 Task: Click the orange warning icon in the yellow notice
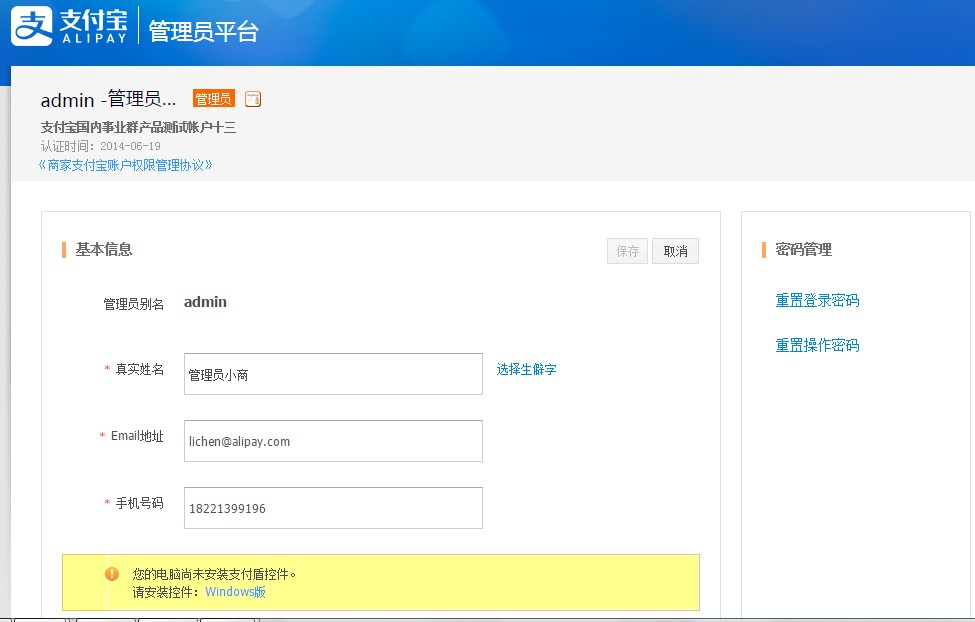[x=112, y=574]
